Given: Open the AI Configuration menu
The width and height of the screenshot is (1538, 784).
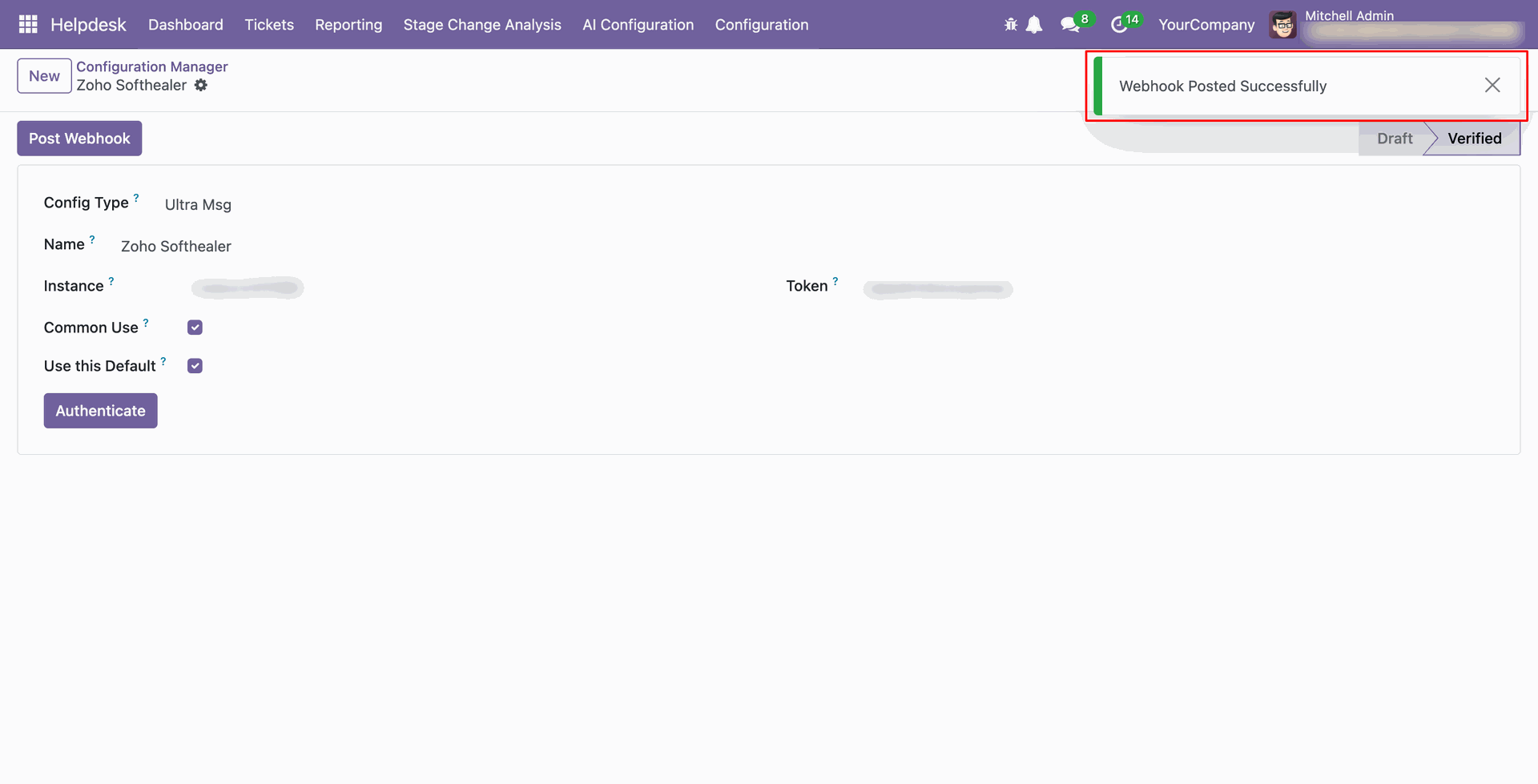Looking at the screenshot, I should click(x=638, y=25).
